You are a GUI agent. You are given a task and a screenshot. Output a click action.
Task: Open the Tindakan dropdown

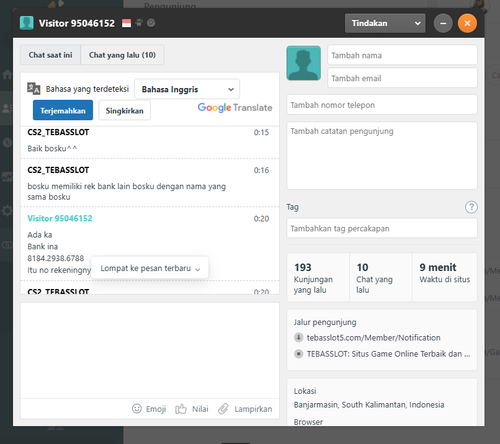tap(385, 23)
